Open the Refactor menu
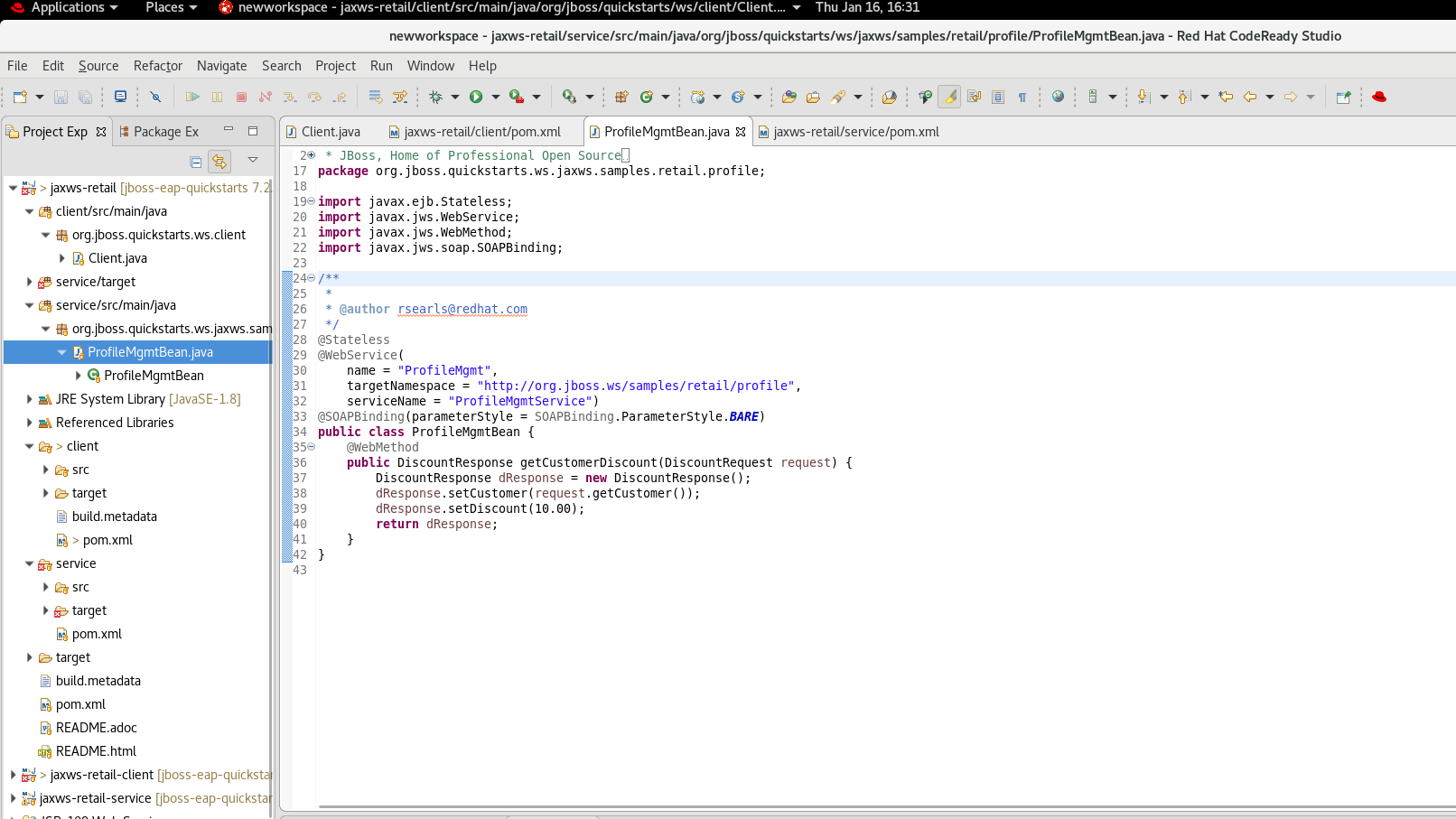Screen dimensions: 1456x819 tap(157, 66)
